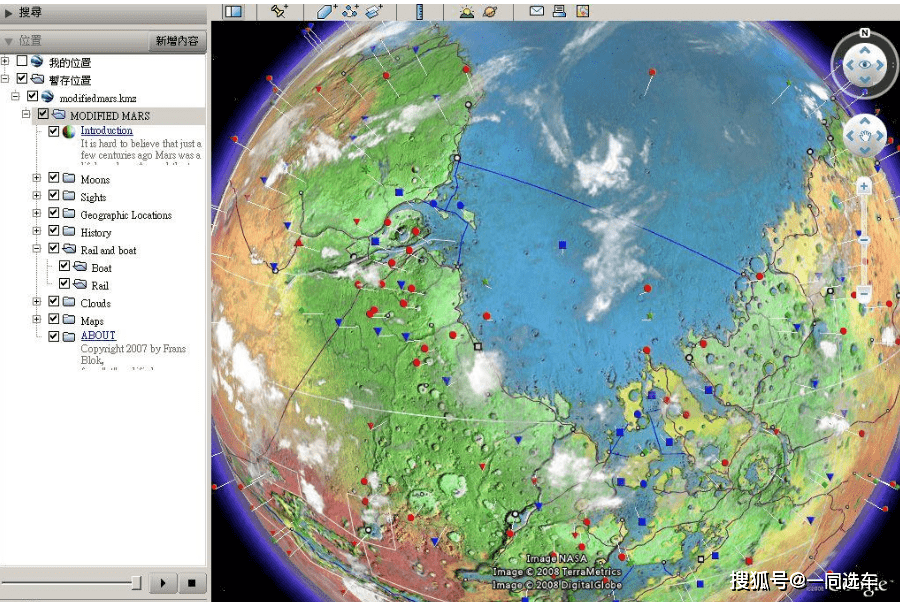
Task: Click the zoom slider handle
Action: pyautogui.click(x=864, y=240)
